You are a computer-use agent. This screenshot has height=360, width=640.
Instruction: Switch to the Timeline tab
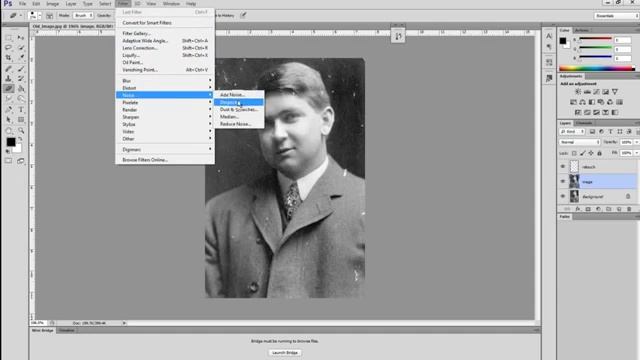[x=66, y=330]
